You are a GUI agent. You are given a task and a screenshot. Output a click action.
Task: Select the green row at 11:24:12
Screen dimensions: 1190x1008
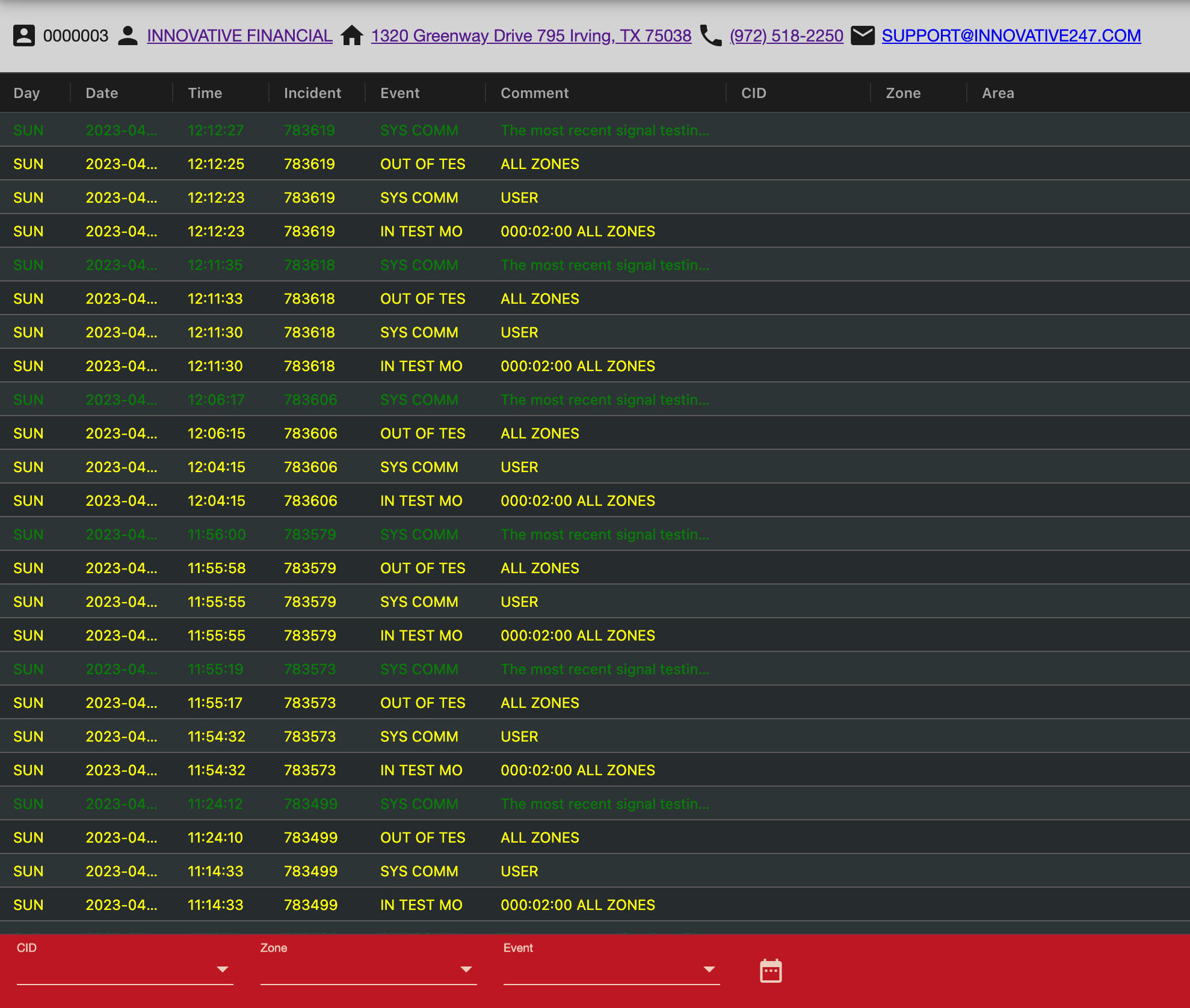click(595, 804)
